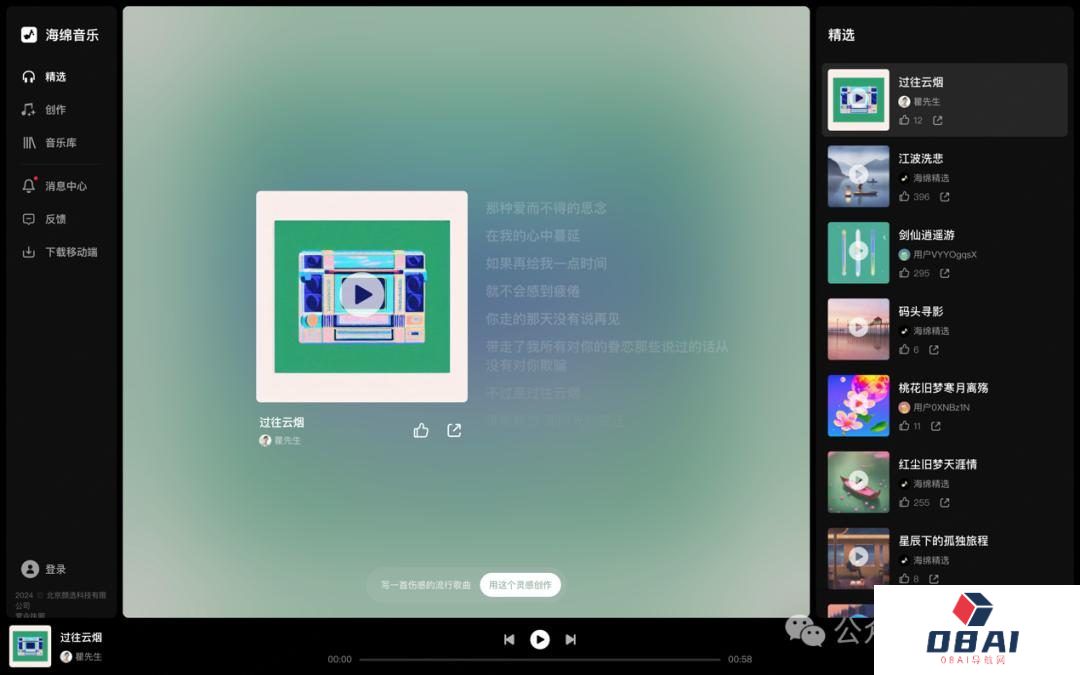Image resolution: width=1080 pixels, height=675 pixels.
Task: Click the share icon under main album art
Action: click(x=454, y=430)
